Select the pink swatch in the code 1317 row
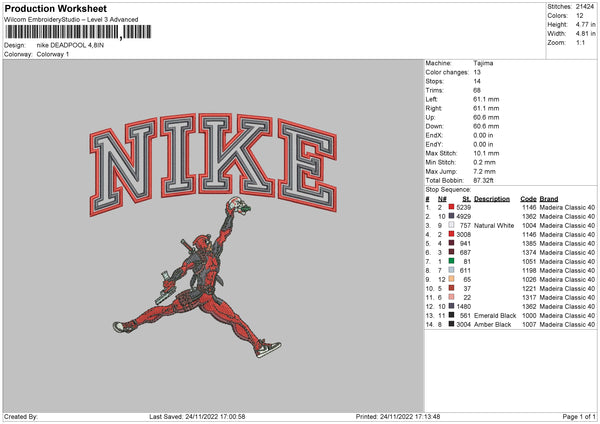This screenshot has width=600, height=424. [x=452, y=297]
